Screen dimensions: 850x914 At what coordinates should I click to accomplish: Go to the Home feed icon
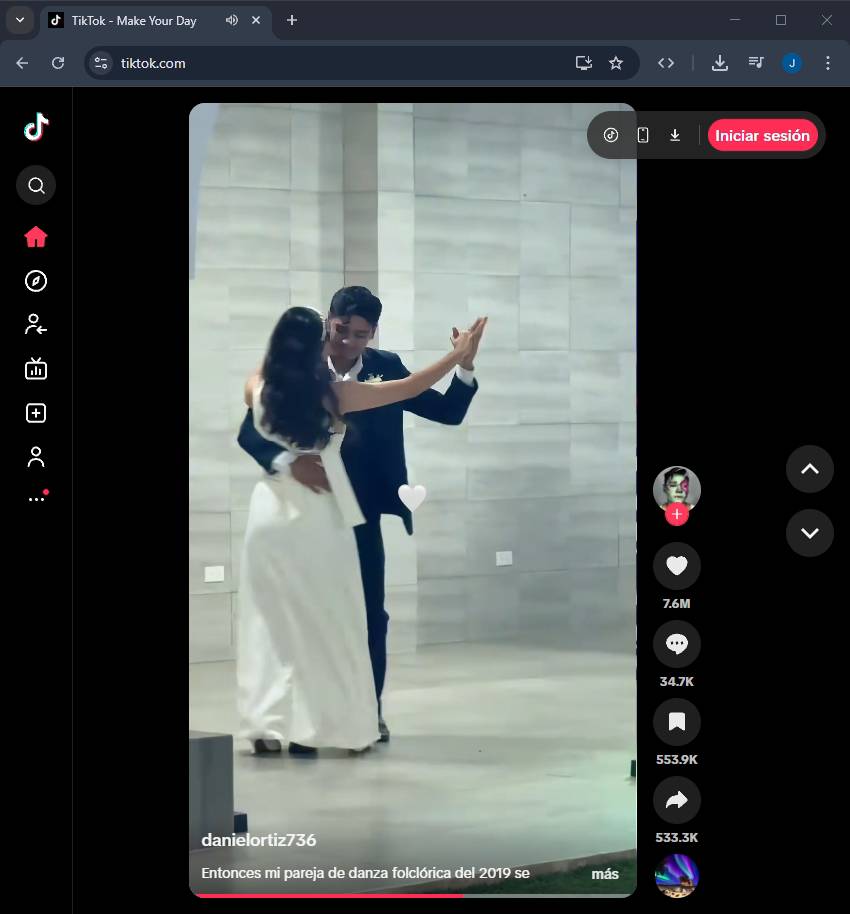click(x=36, y=237)
